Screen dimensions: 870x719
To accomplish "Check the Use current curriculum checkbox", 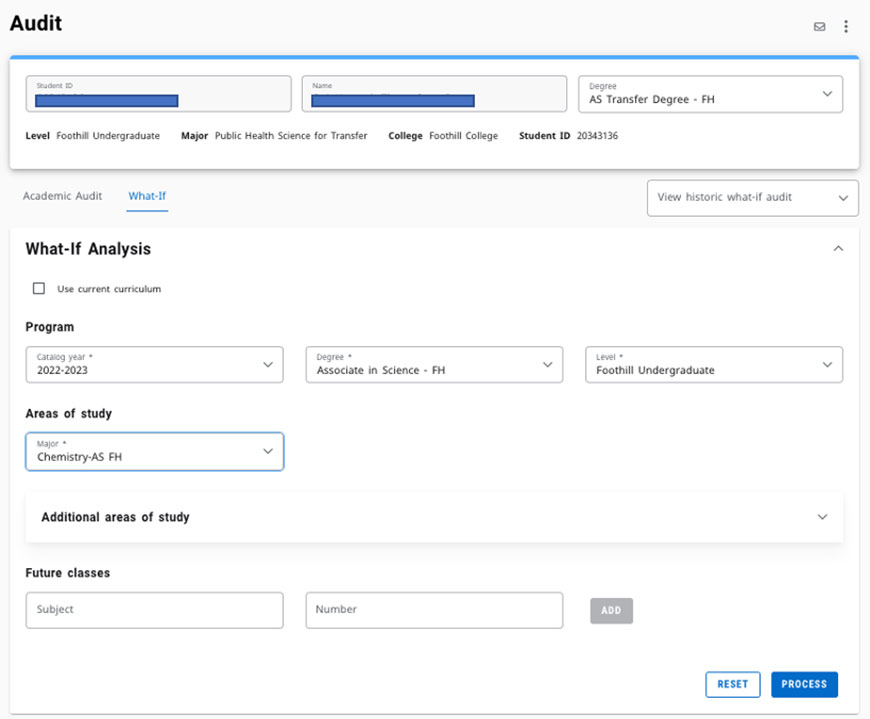I will (39, 289).
